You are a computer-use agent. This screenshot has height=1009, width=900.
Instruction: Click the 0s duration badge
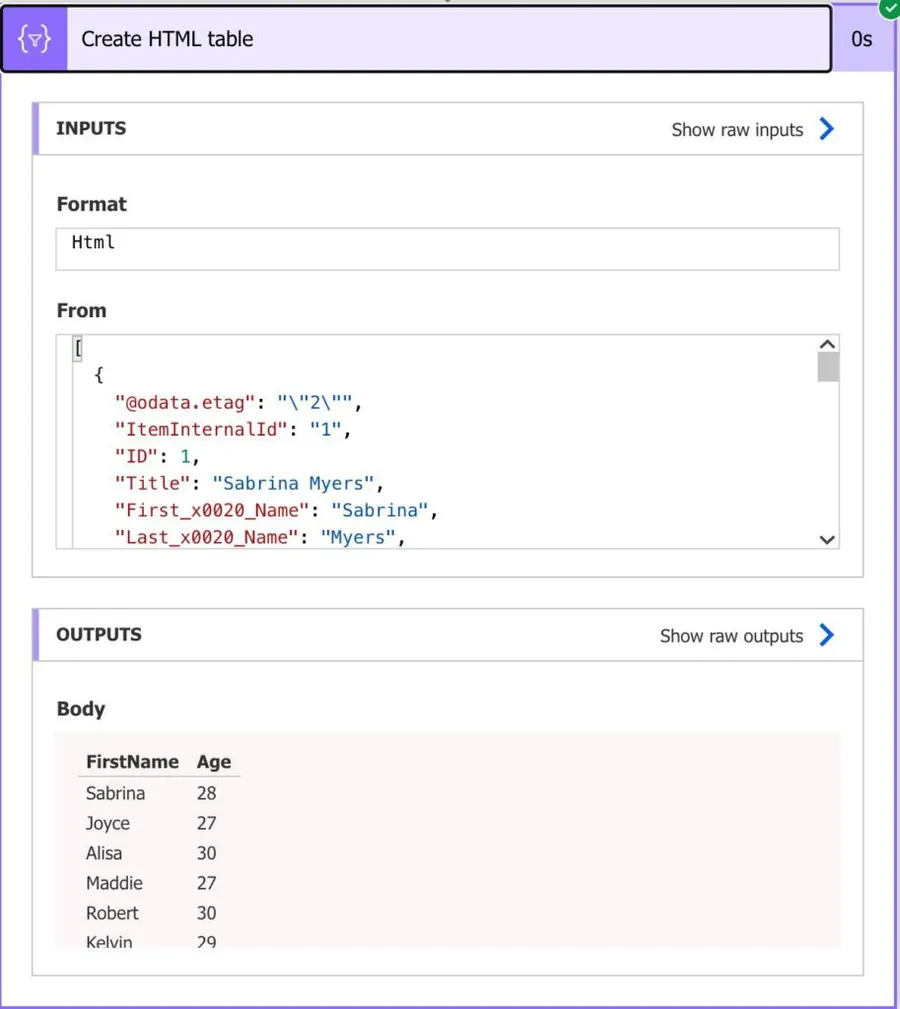pos(861,39)
